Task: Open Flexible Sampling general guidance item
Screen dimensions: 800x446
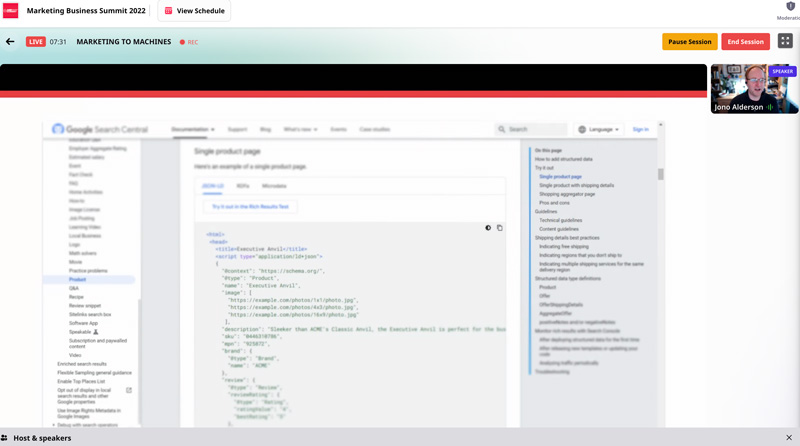Action: click(94, 373)
